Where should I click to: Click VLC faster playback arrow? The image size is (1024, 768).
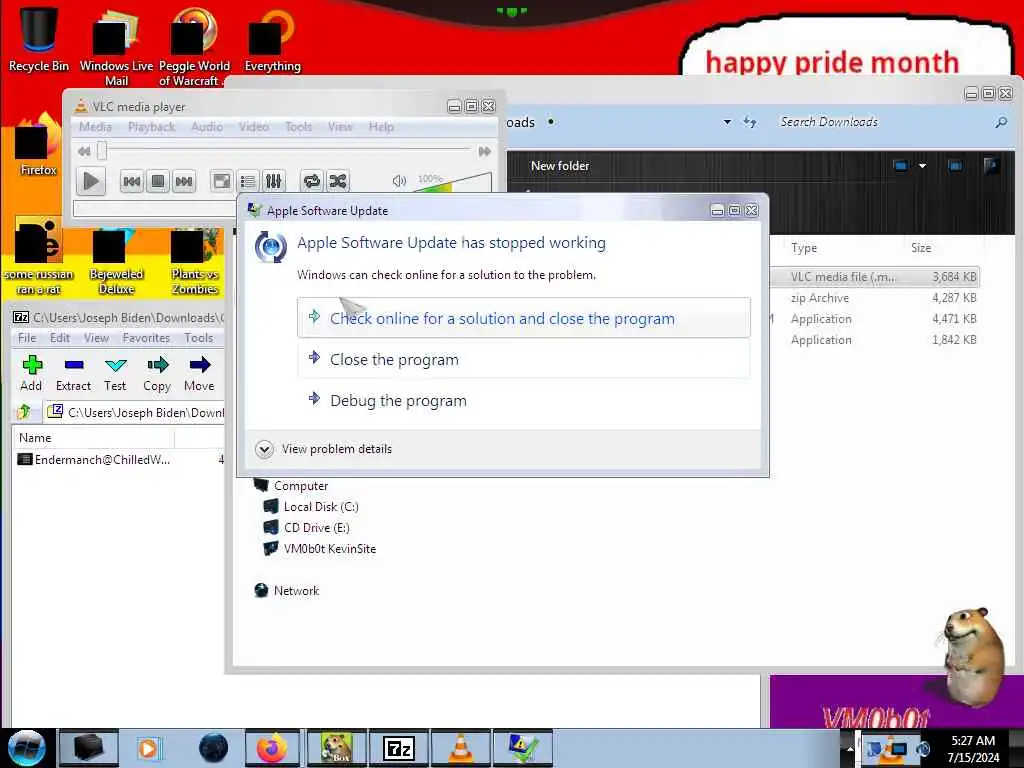(485, 152)
